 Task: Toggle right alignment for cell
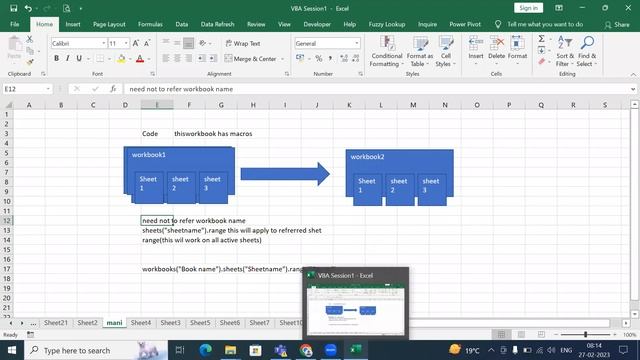point(188,59)
